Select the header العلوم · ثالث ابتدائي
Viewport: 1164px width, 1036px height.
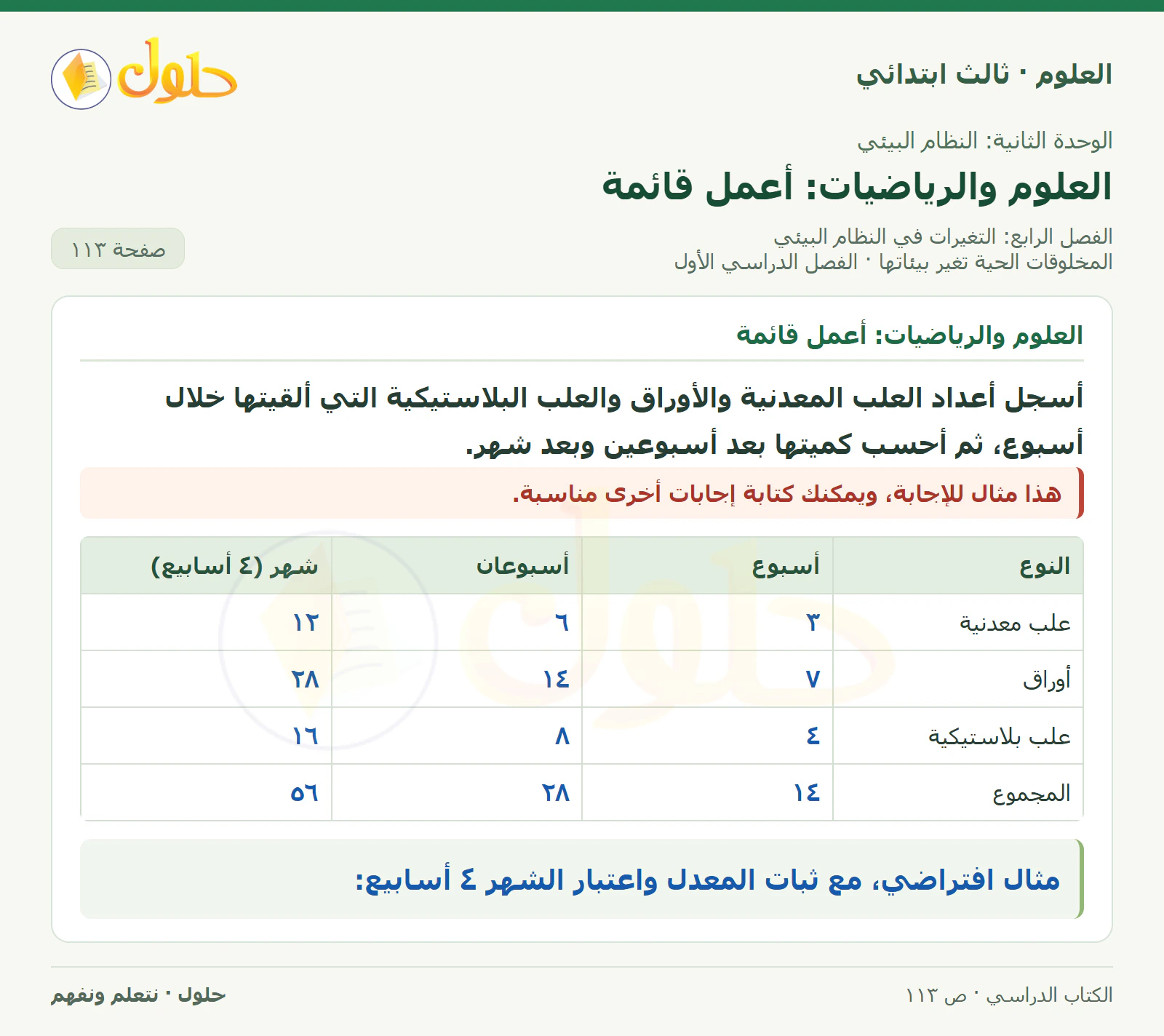tap(984, 74)
